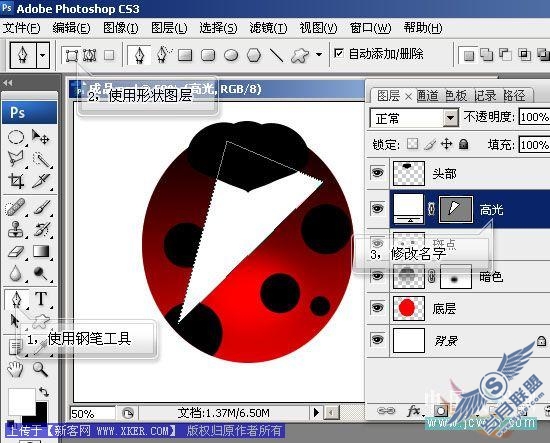550x443 pixels.
Task: Open the tool preset picker arrow
Action: tap(42, 55)
